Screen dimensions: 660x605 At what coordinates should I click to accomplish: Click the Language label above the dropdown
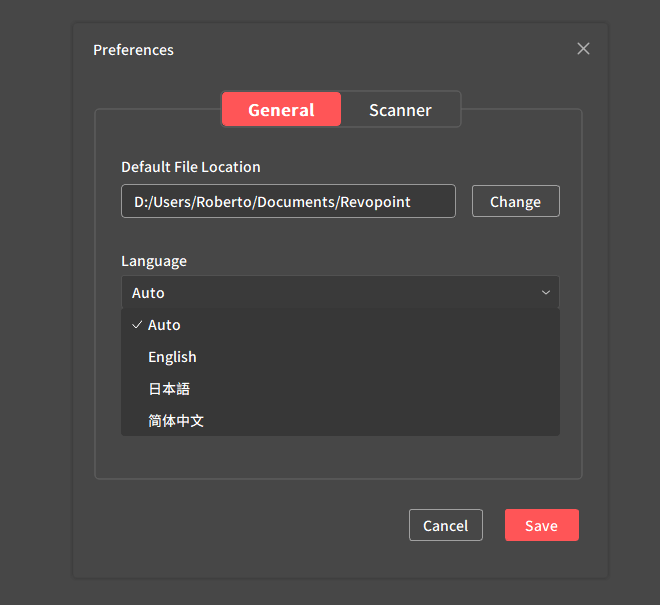(x=154, y=261)
